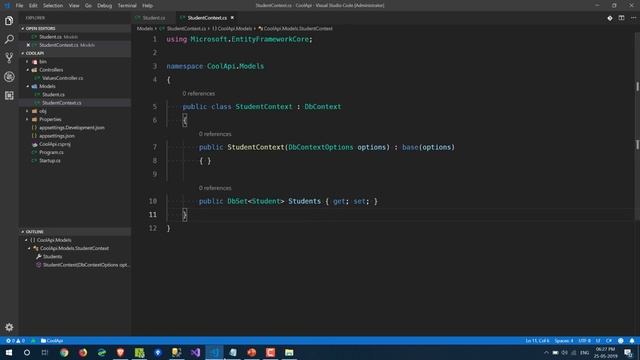Launch Firefox from the taskbar
The image size is (640, 360).
point(83,353)
